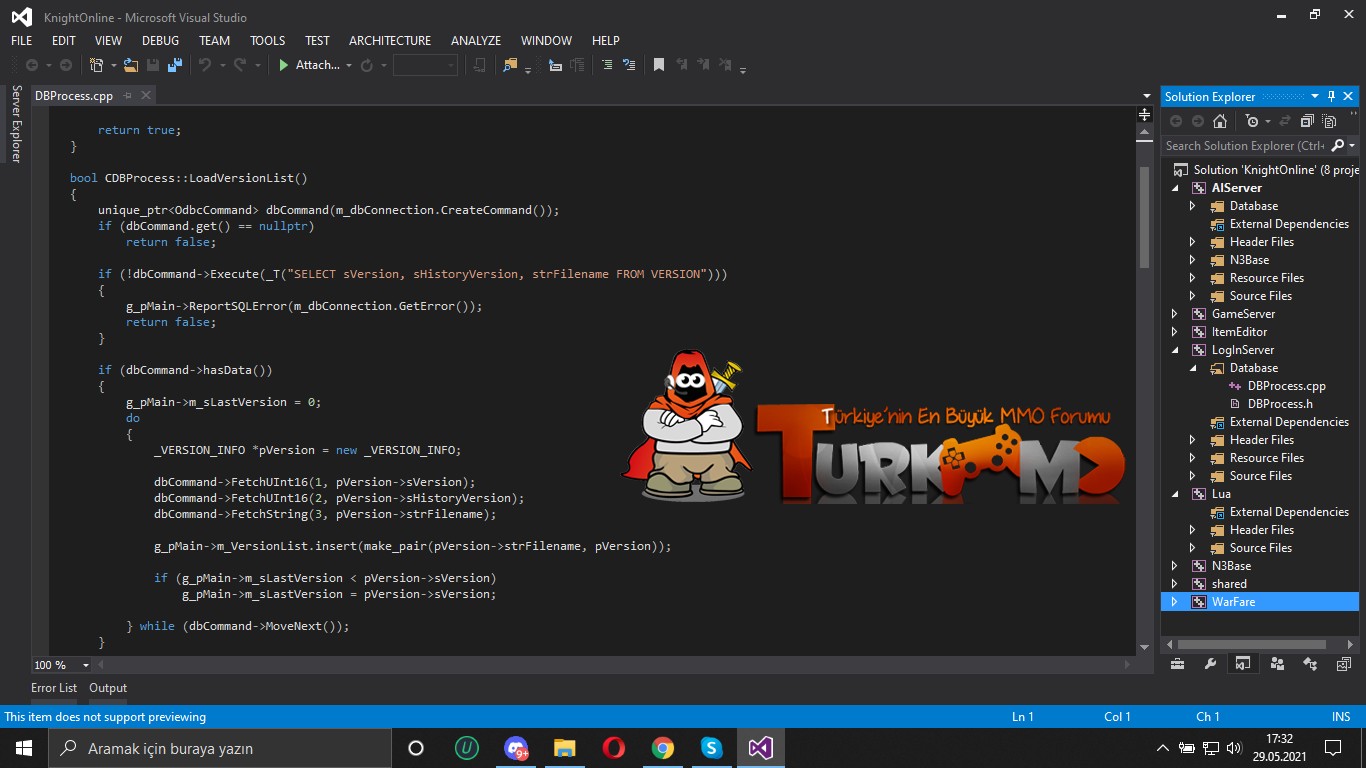Click the Find in Files toolbar icon

(510, 65)
